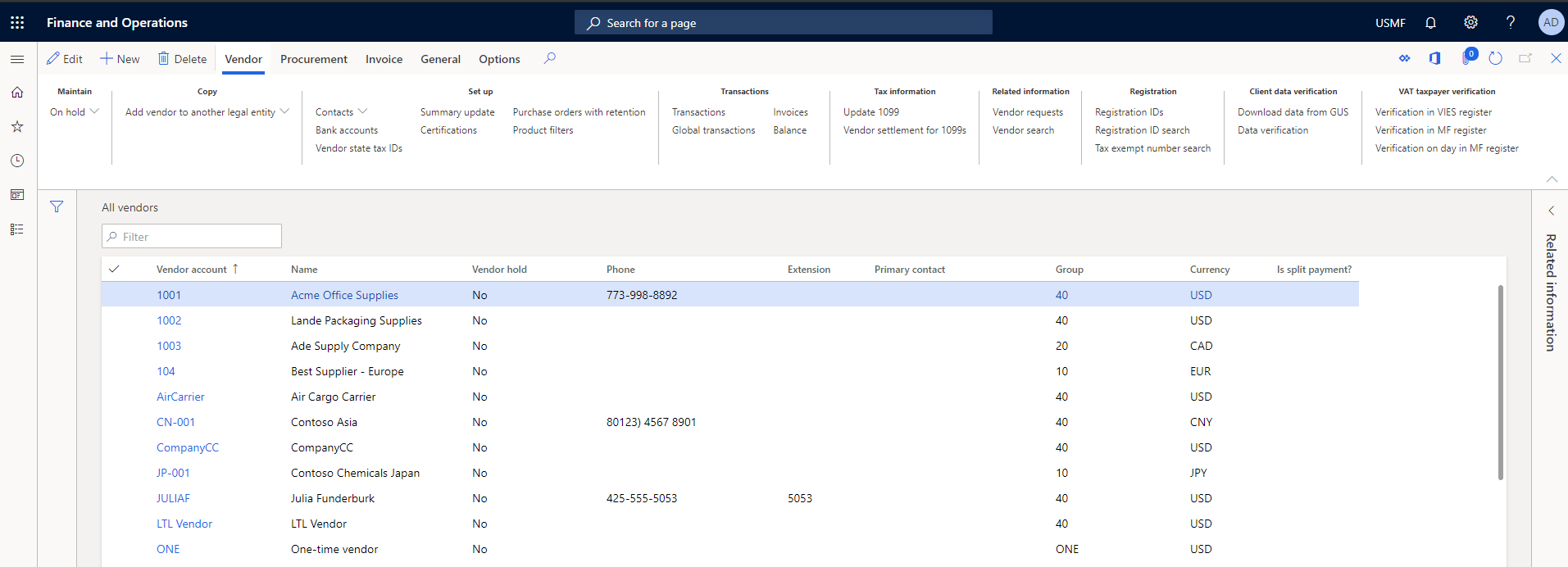Open Purchase orders with retention
The image size is (1568, 567).
(x=579, y=112)
